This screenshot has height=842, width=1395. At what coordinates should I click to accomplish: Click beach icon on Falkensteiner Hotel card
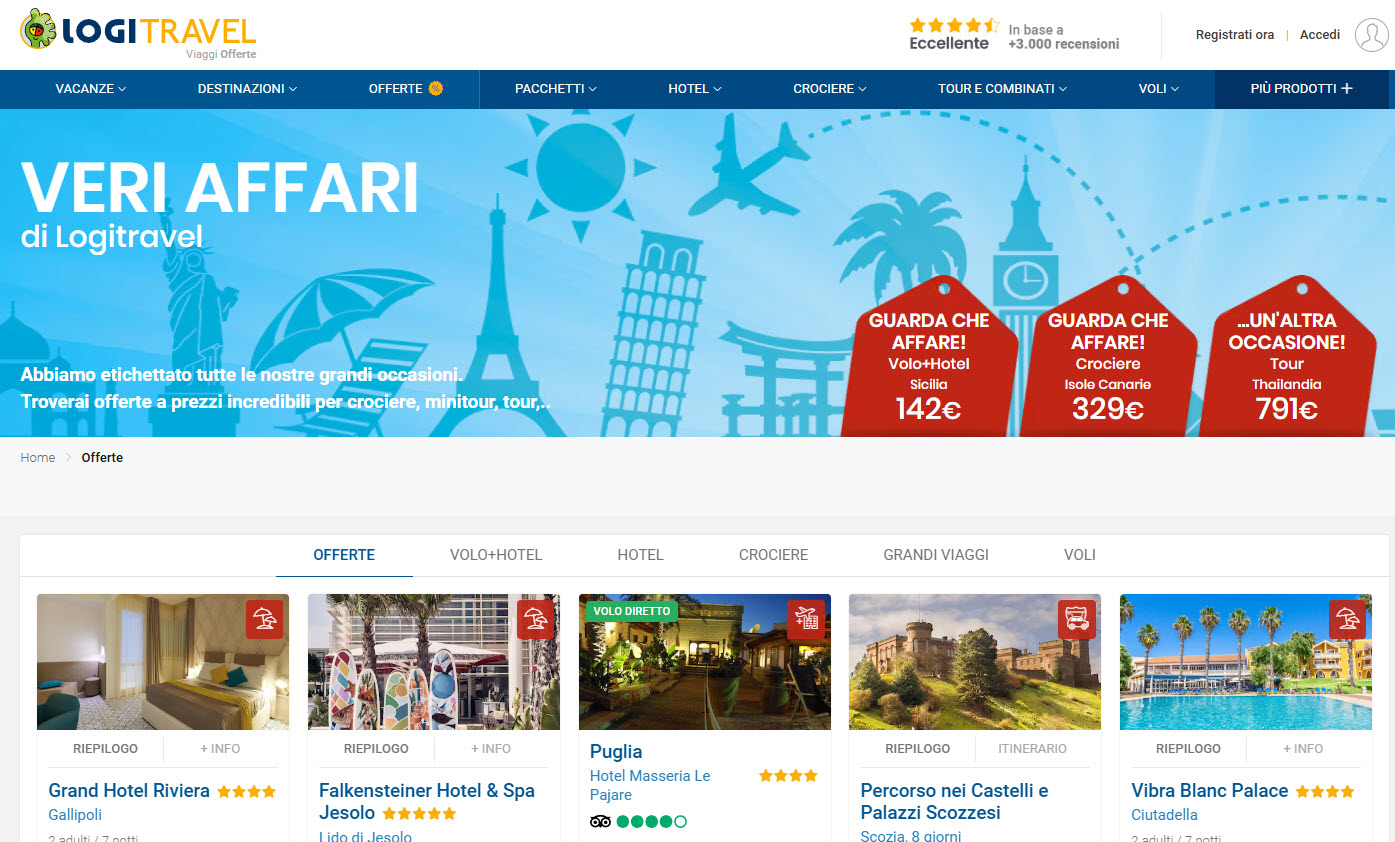coord(535,620)
